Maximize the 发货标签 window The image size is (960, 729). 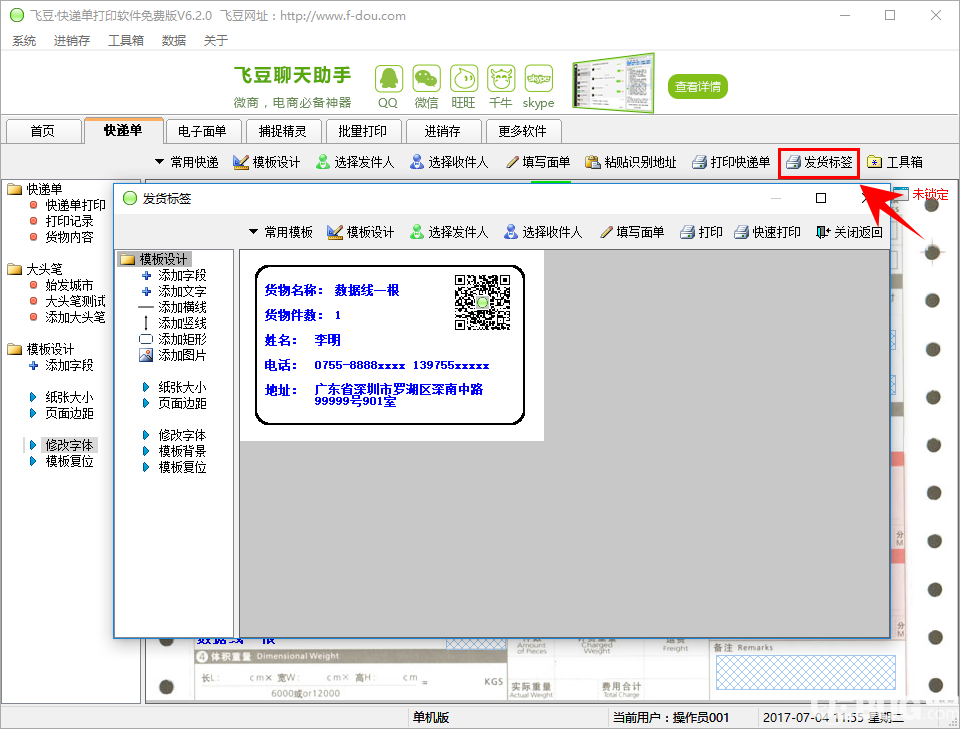[821, 198]
